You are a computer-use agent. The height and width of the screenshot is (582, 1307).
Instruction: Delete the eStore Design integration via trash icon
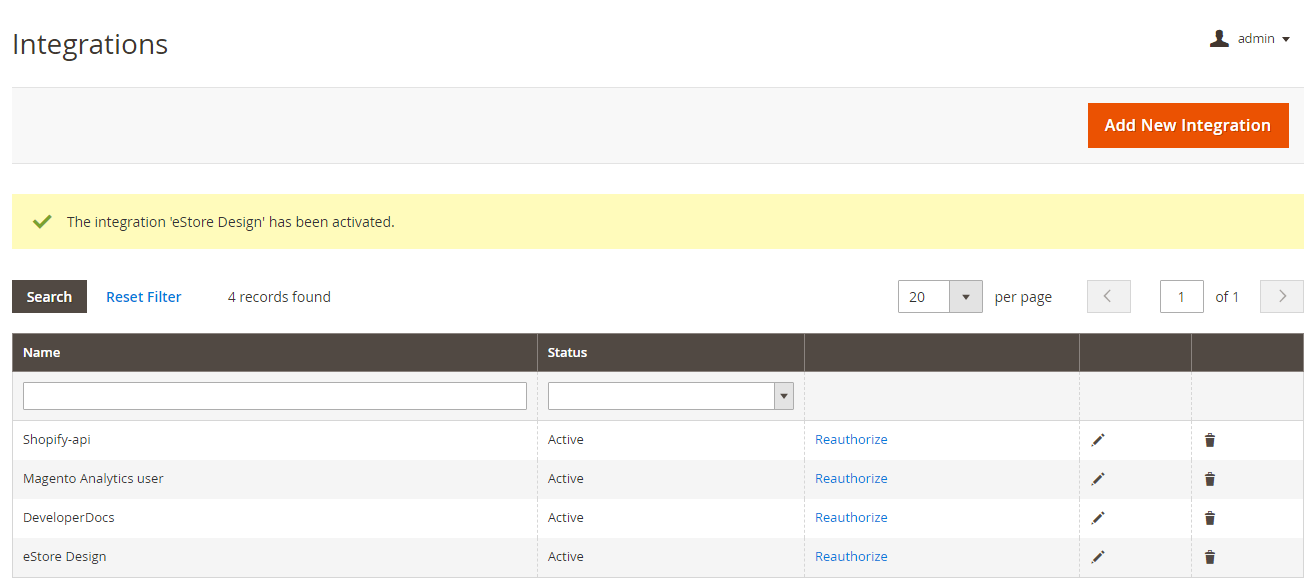(x=1210, y=557)
